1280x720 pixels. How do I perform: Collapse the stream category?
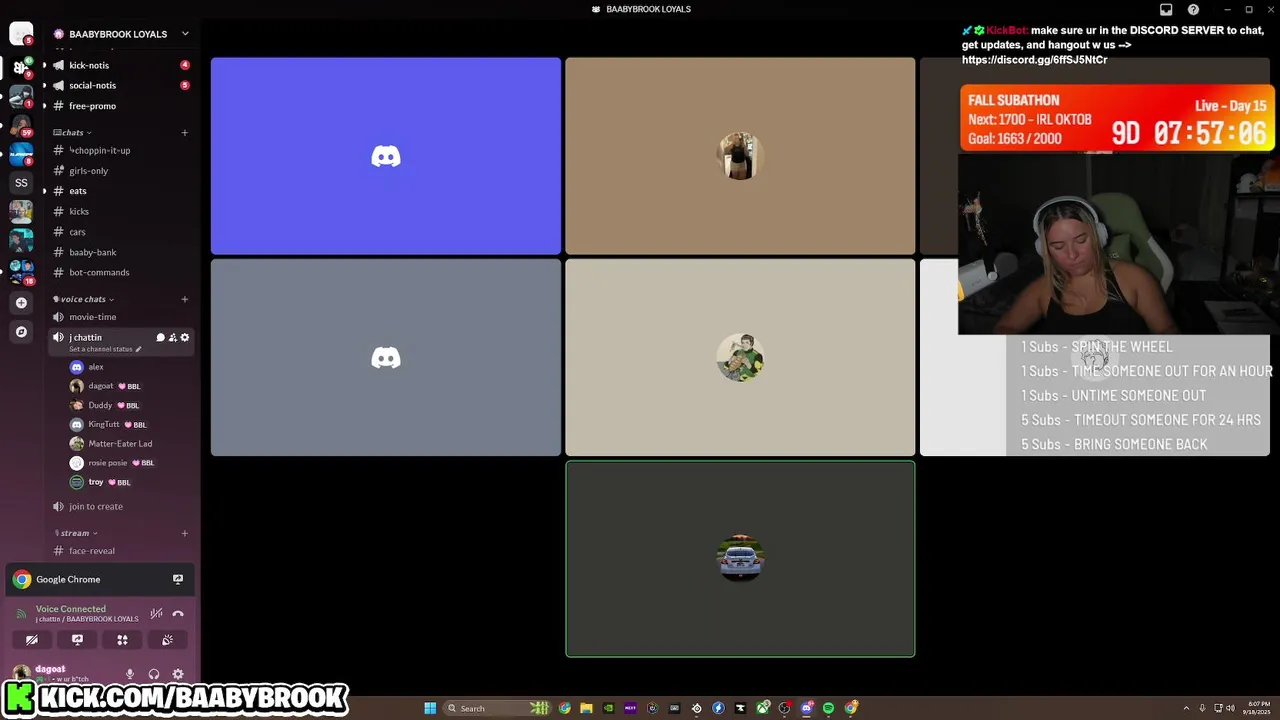pyautogui.click(x=76, y=533)
